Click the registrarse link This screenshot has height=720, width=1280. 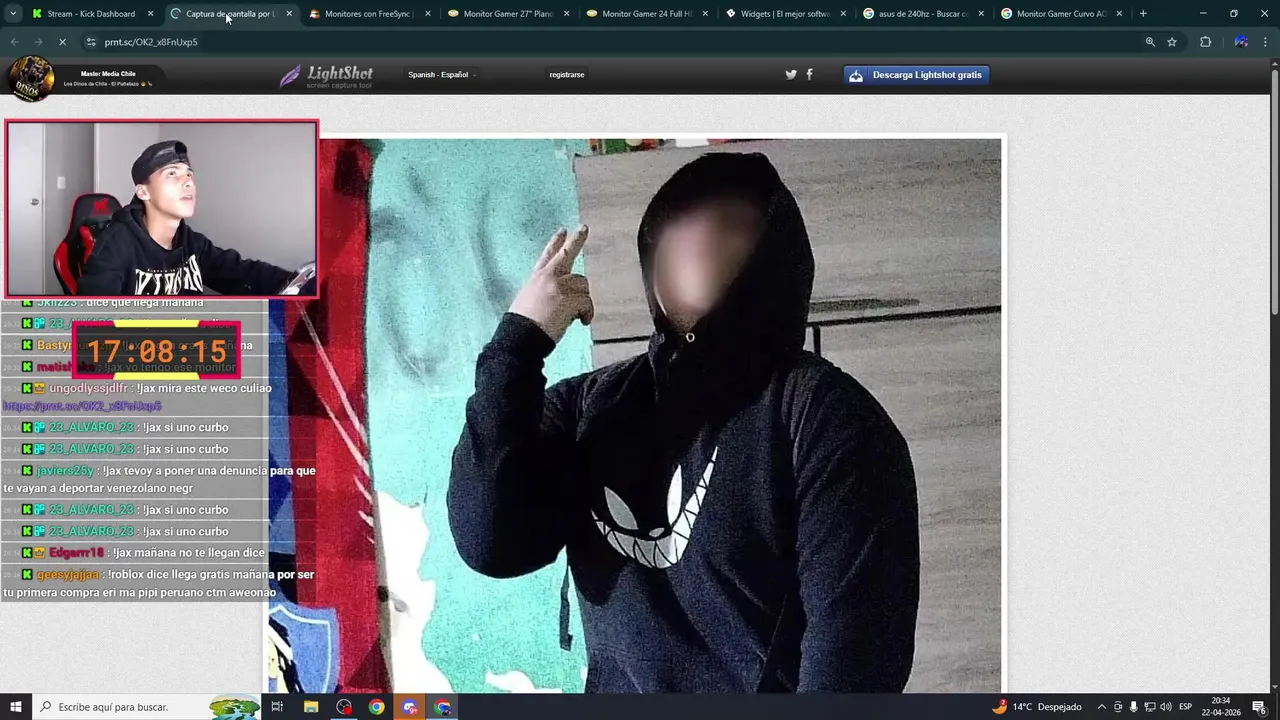pos(567,75)
